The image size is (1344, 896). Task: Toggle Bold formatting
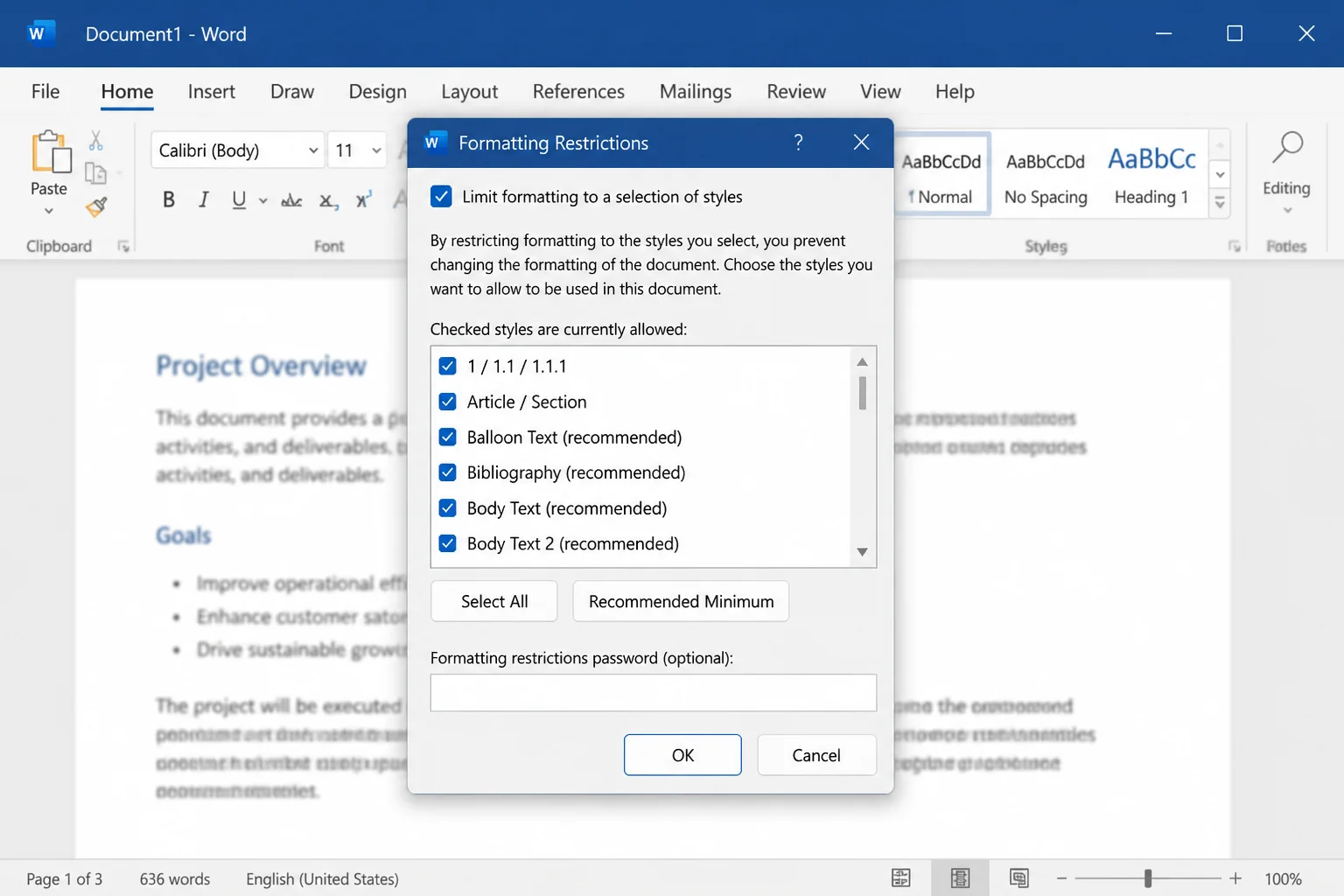pos(169,199)
